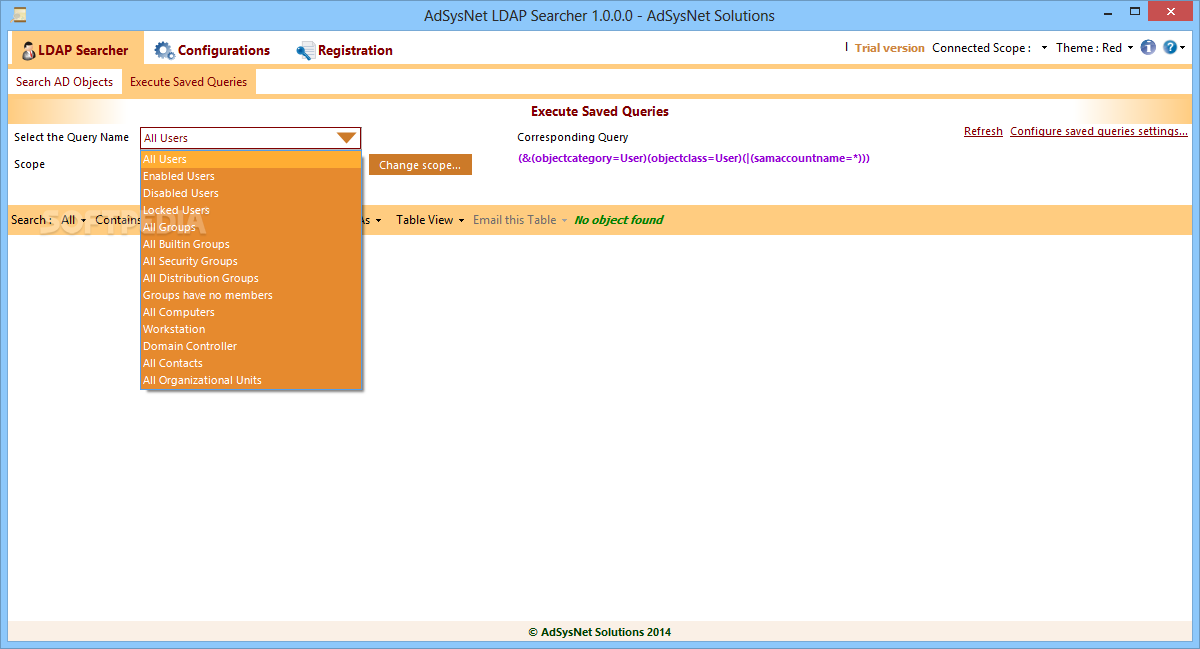
Task: Click the Change scope button
Action: pyautogui.click(x=420, y=165)
